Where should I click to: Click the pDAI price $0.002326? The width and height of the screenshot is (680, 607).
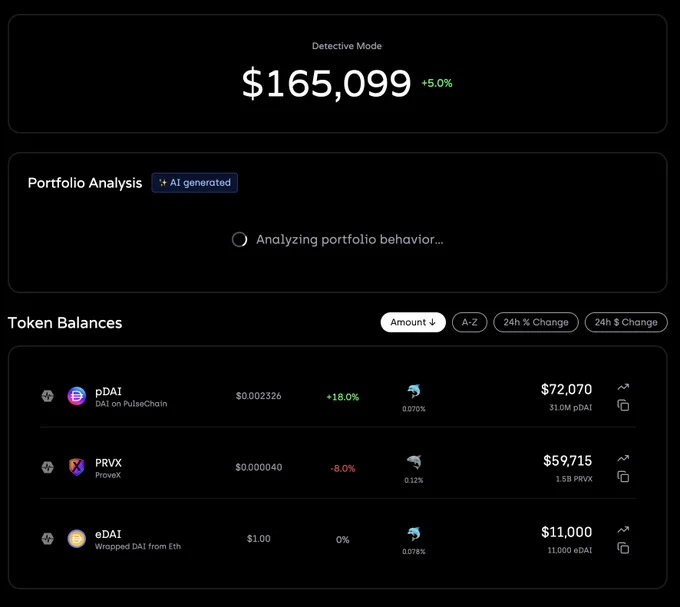click(x=258, y=396)
